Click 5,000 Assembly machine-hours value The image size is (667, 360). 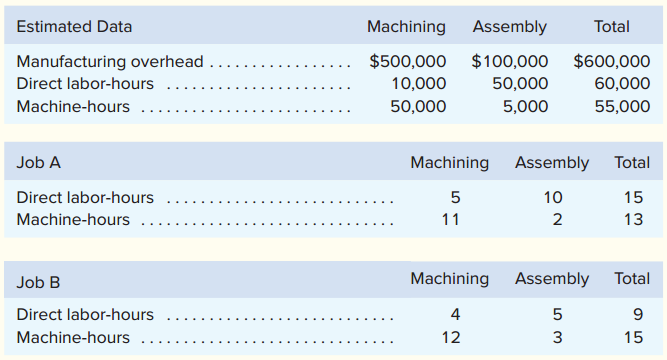click(525, 106)
